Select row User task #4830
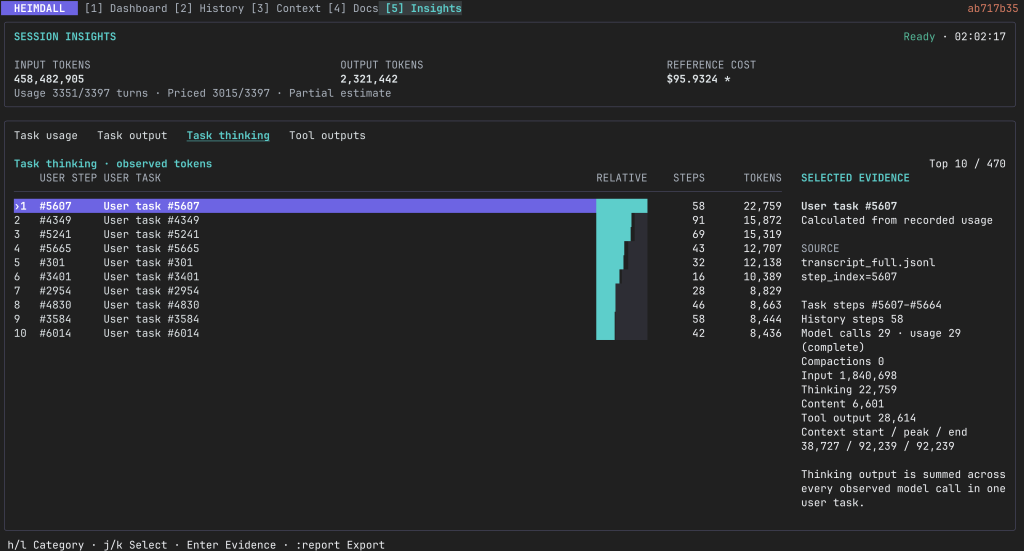The image size is (1024, 551). [x=397, y=306]
